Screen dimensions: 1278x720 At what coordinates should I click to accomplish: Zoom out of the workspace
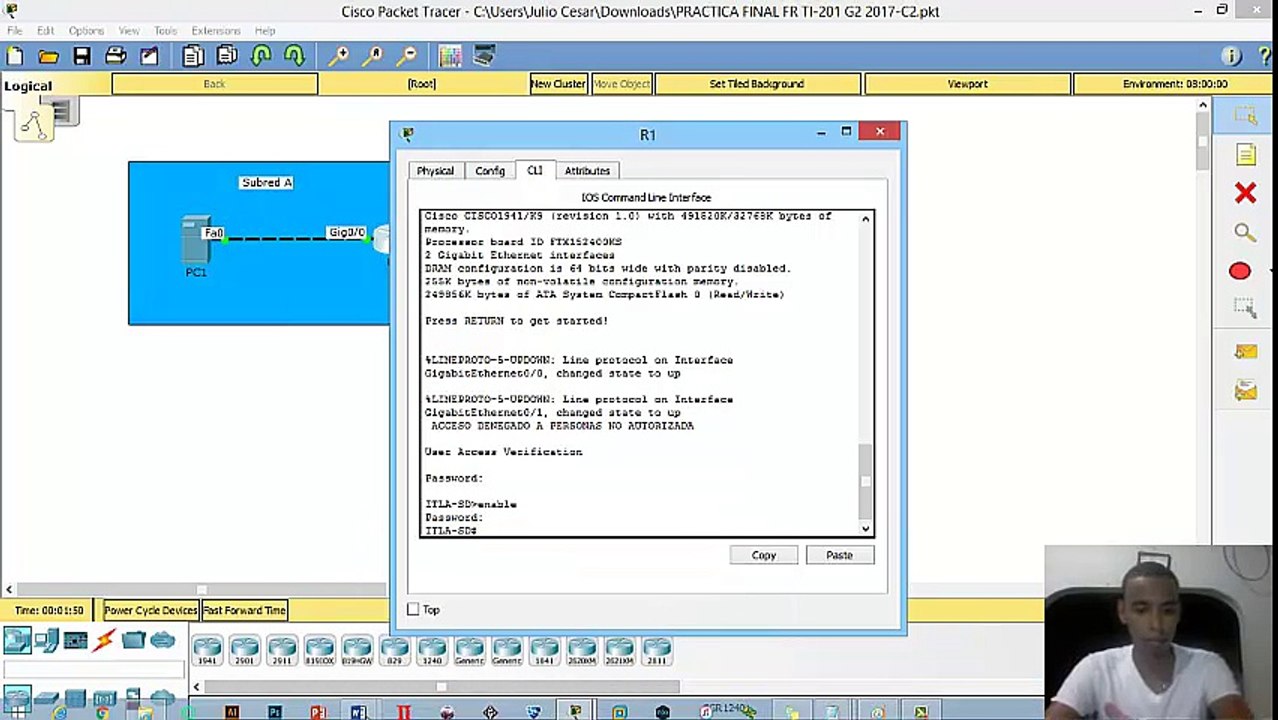tap(406, 56)
